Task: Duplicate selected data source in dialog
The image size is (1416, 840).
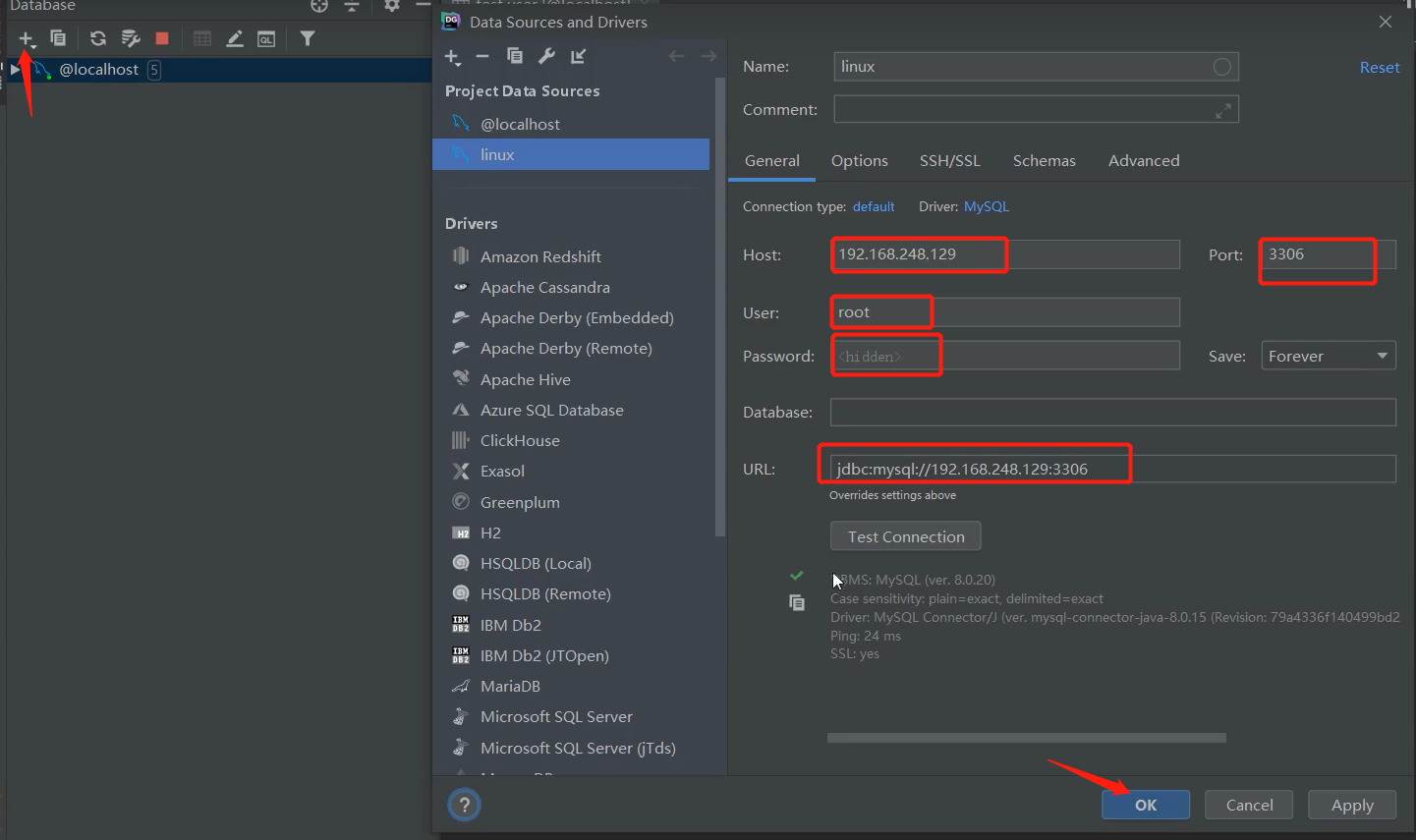Action: tap(514, 56)
